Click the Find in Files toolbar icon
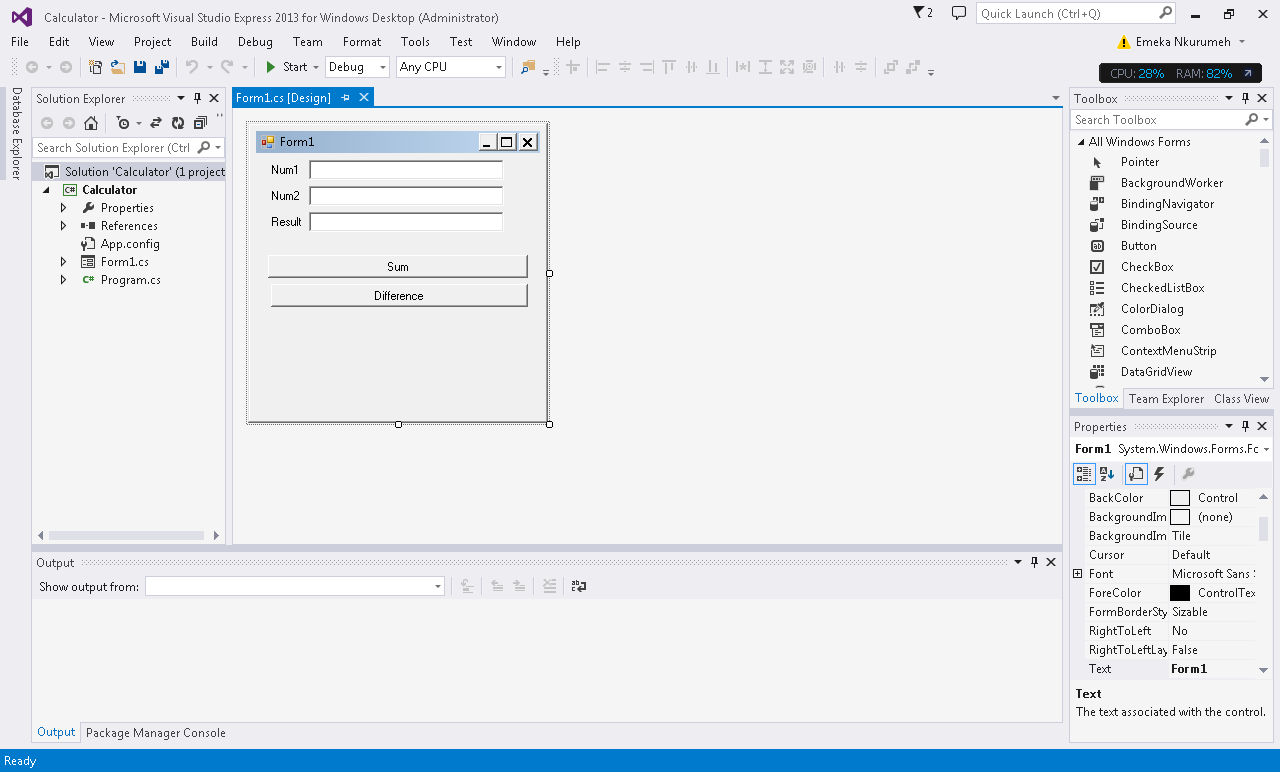 click(528, 67)
